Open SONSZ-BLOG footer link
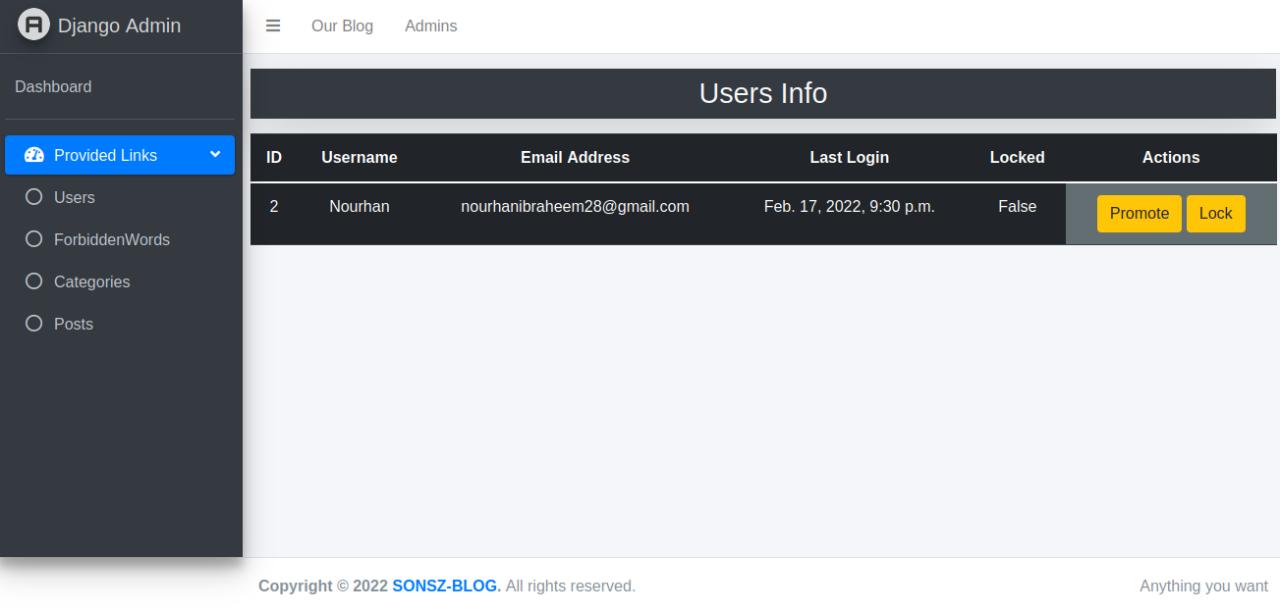 (x=445, y=586)
